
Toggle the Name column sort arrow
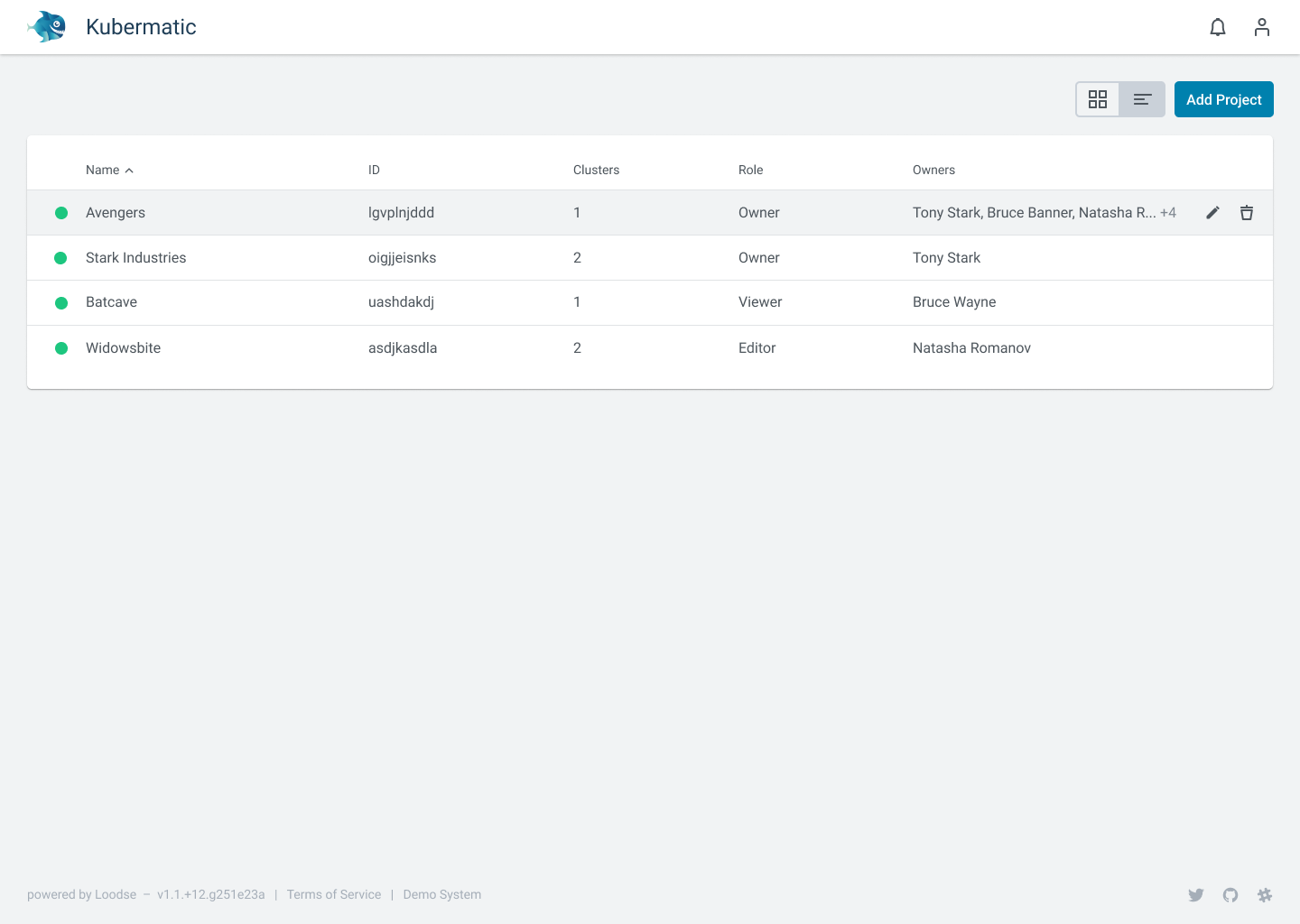[128, 170]
